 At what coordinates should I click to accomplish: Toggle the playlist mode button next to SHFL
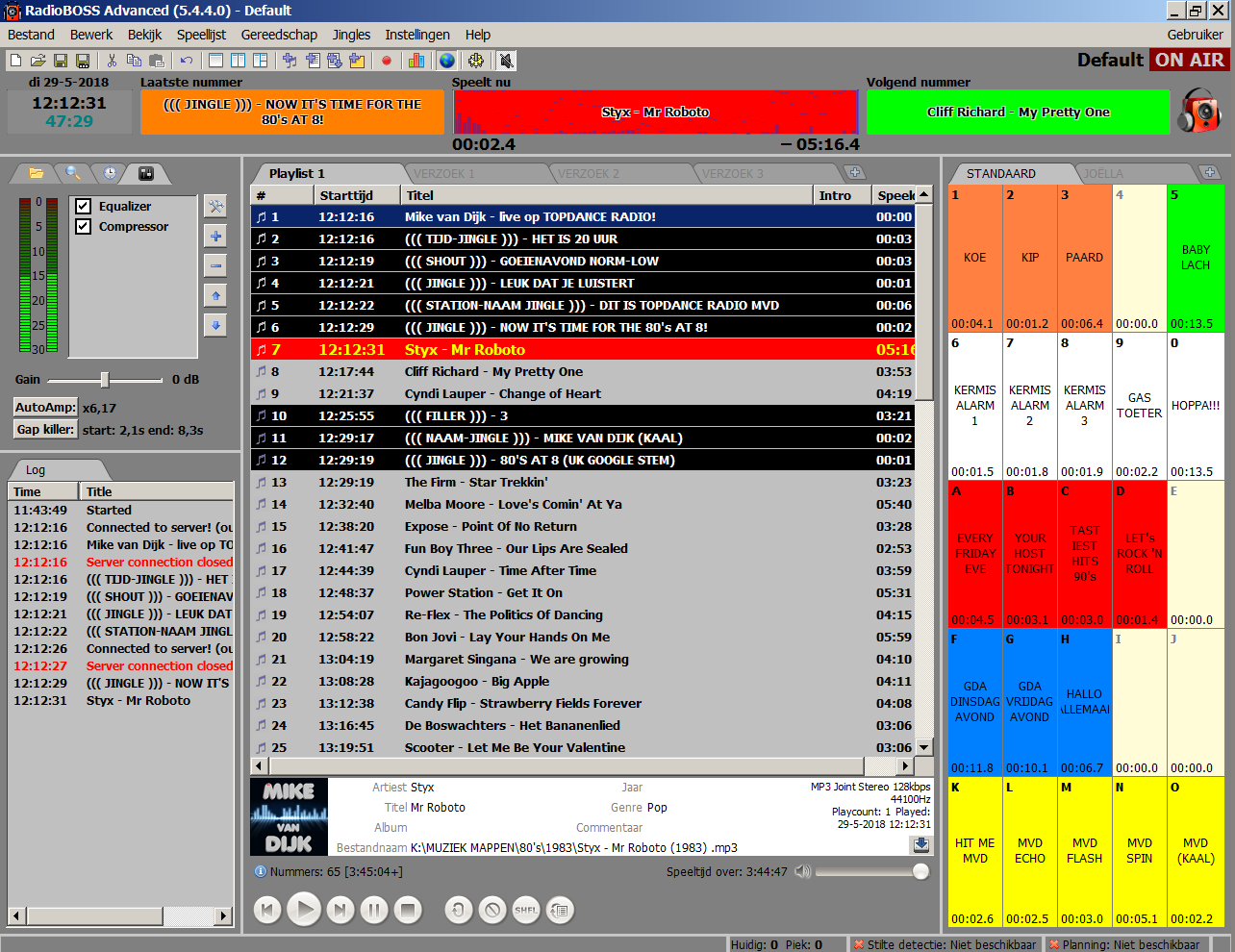coord(560,909)
